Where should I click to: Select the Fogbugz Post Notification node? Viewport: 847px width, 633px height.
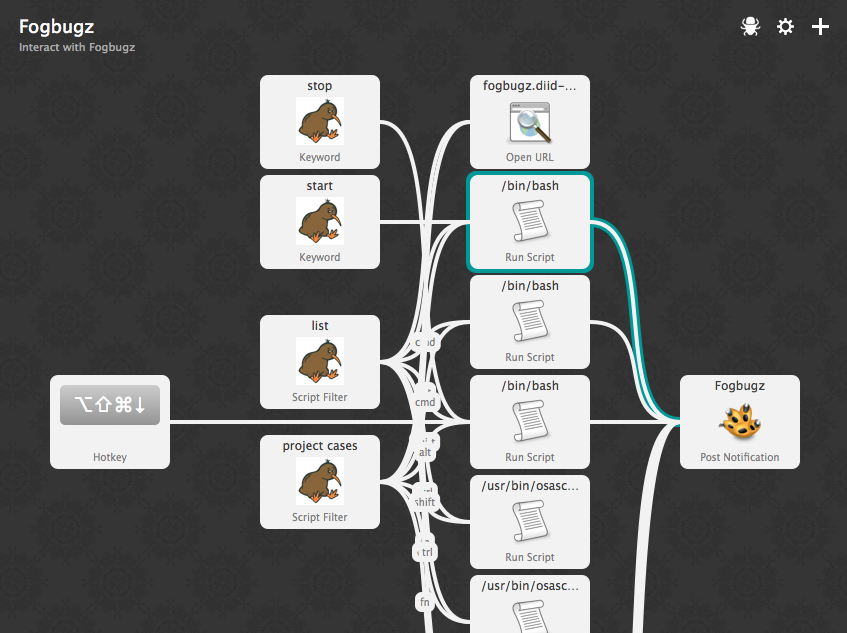(740, 422)
